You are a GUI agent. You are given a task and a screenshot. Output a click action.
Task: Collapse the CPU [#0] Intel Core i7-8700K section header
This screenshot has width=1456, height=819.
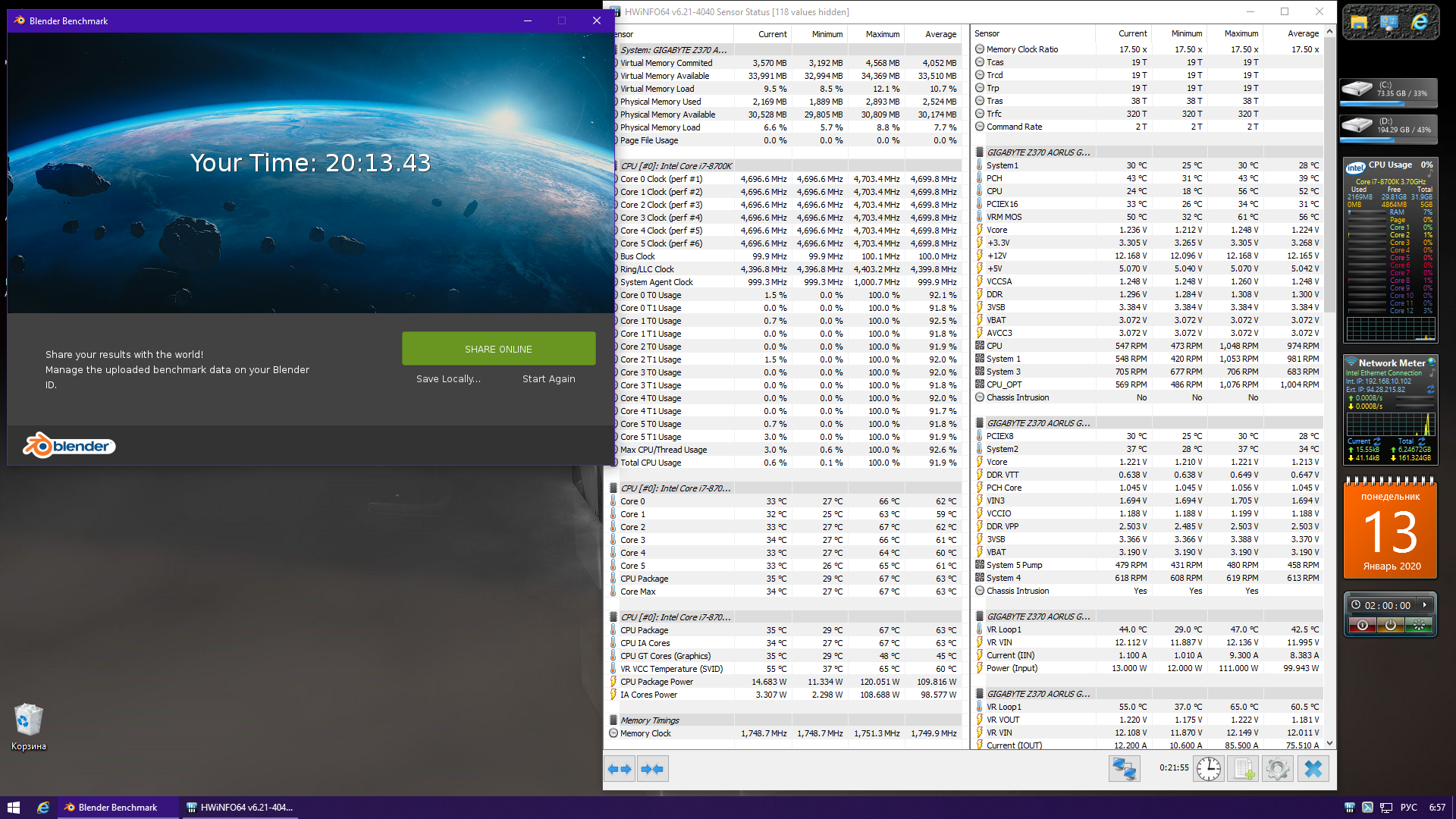point(676,166)
